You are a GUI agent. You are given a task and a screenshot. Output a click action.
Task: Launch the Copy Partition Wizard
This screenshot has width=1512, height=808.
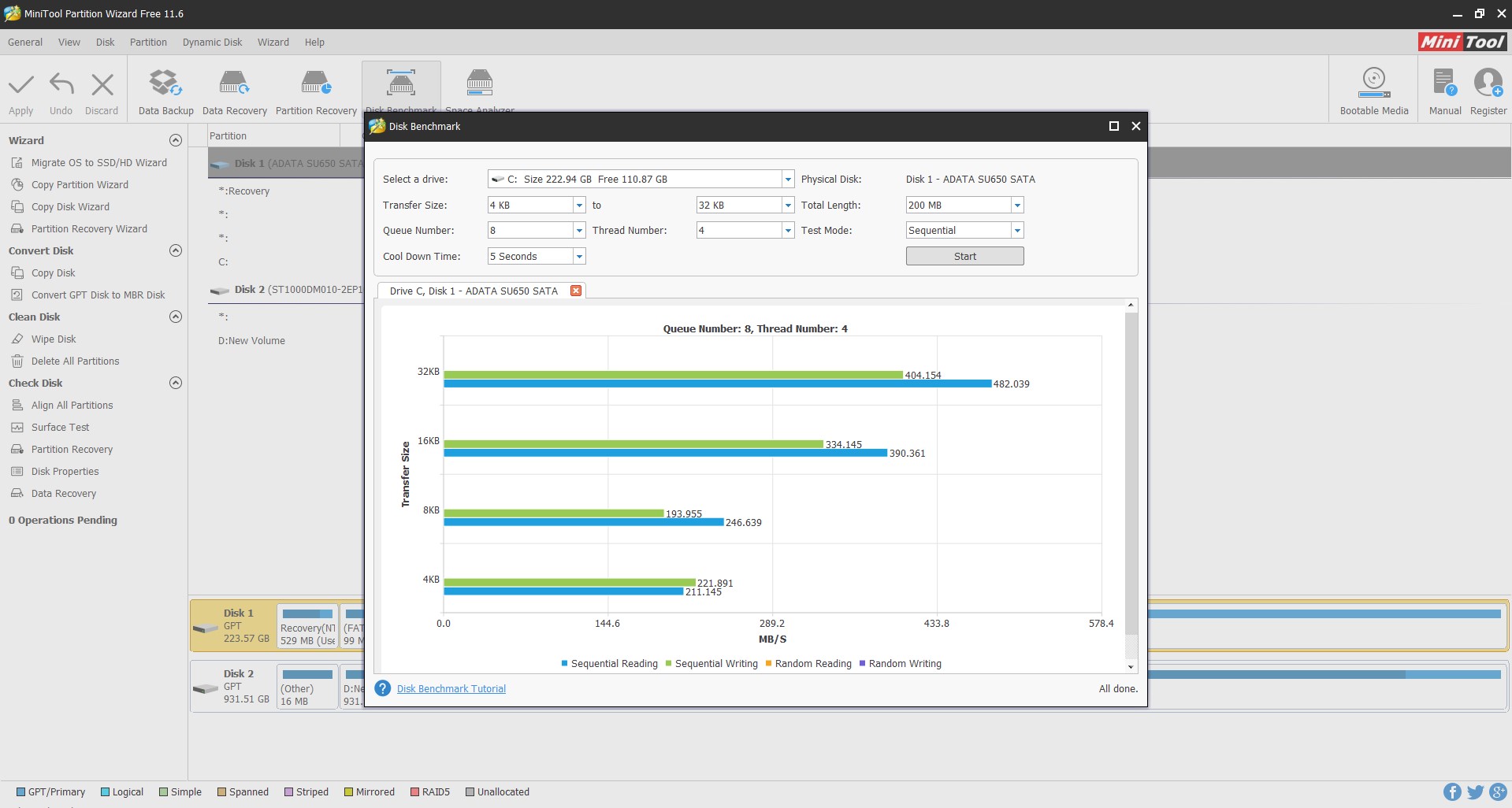coord(80,184)
